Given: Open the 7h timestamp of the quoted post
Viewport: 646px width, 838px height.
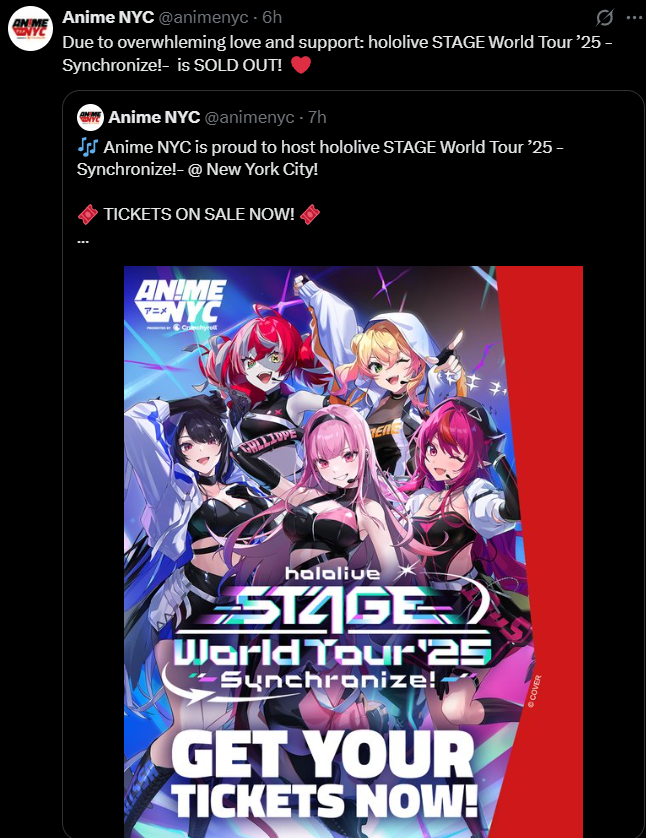Looking at the screenshot, I should tap(317, 117).
